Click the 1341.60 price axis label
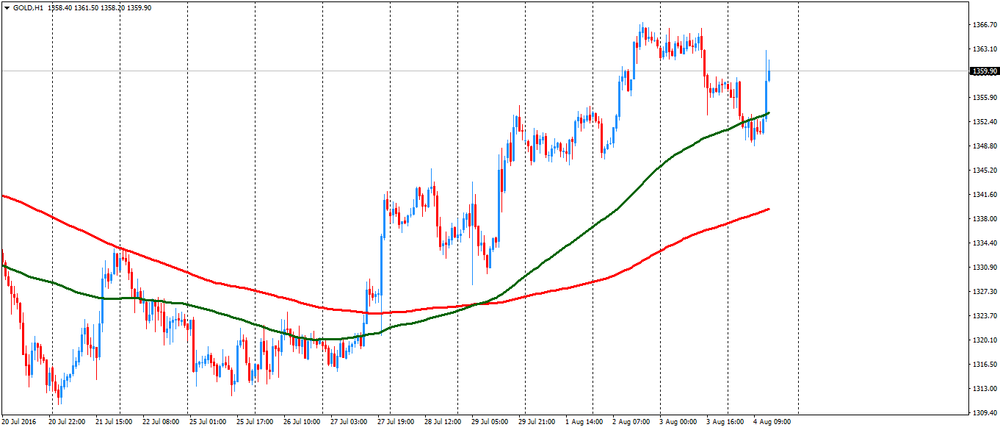 click(985, 195)
